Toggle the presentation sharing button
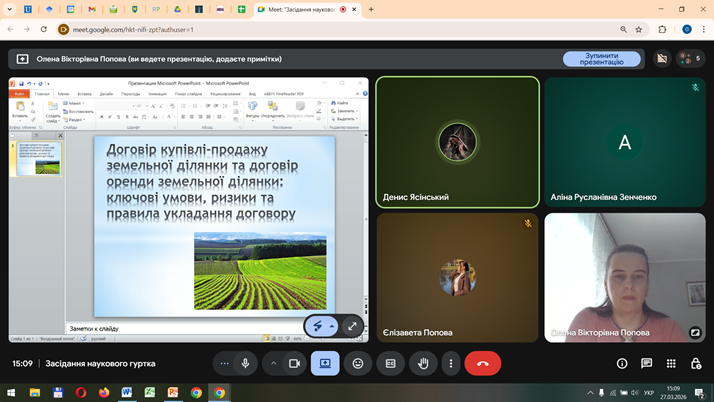The image size is (714, 402). tap(324, 363)
